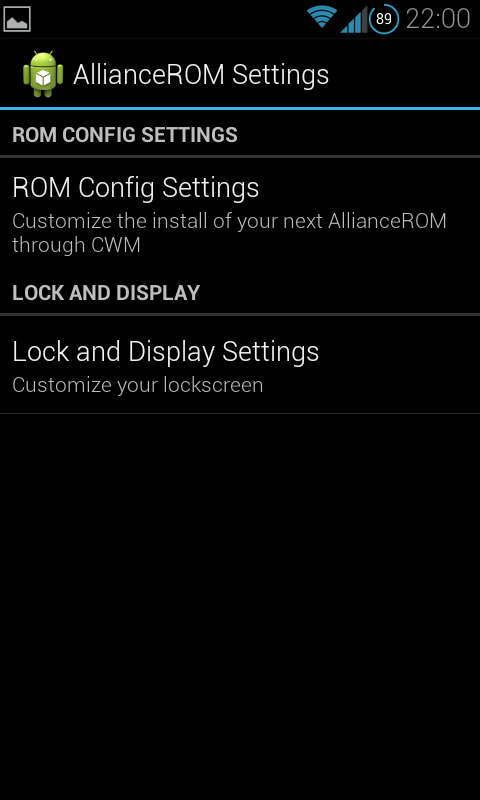
Task: Tap the cellular signal bars icon
Action: point(354,20)
